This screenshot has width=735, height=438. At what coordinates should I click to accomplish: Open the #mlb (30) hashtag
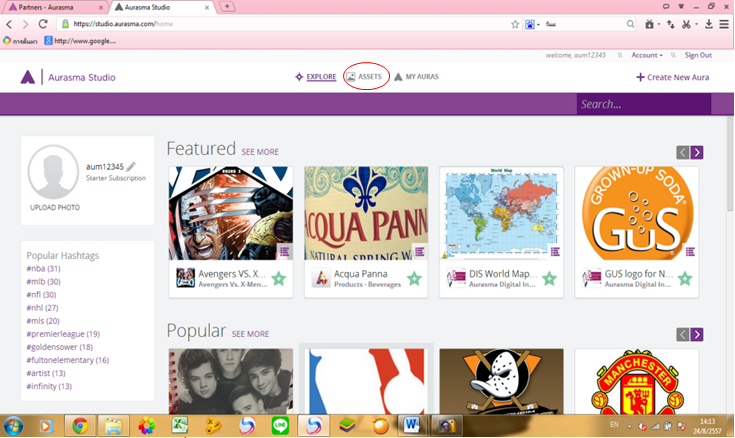click(x=43, y=282)
